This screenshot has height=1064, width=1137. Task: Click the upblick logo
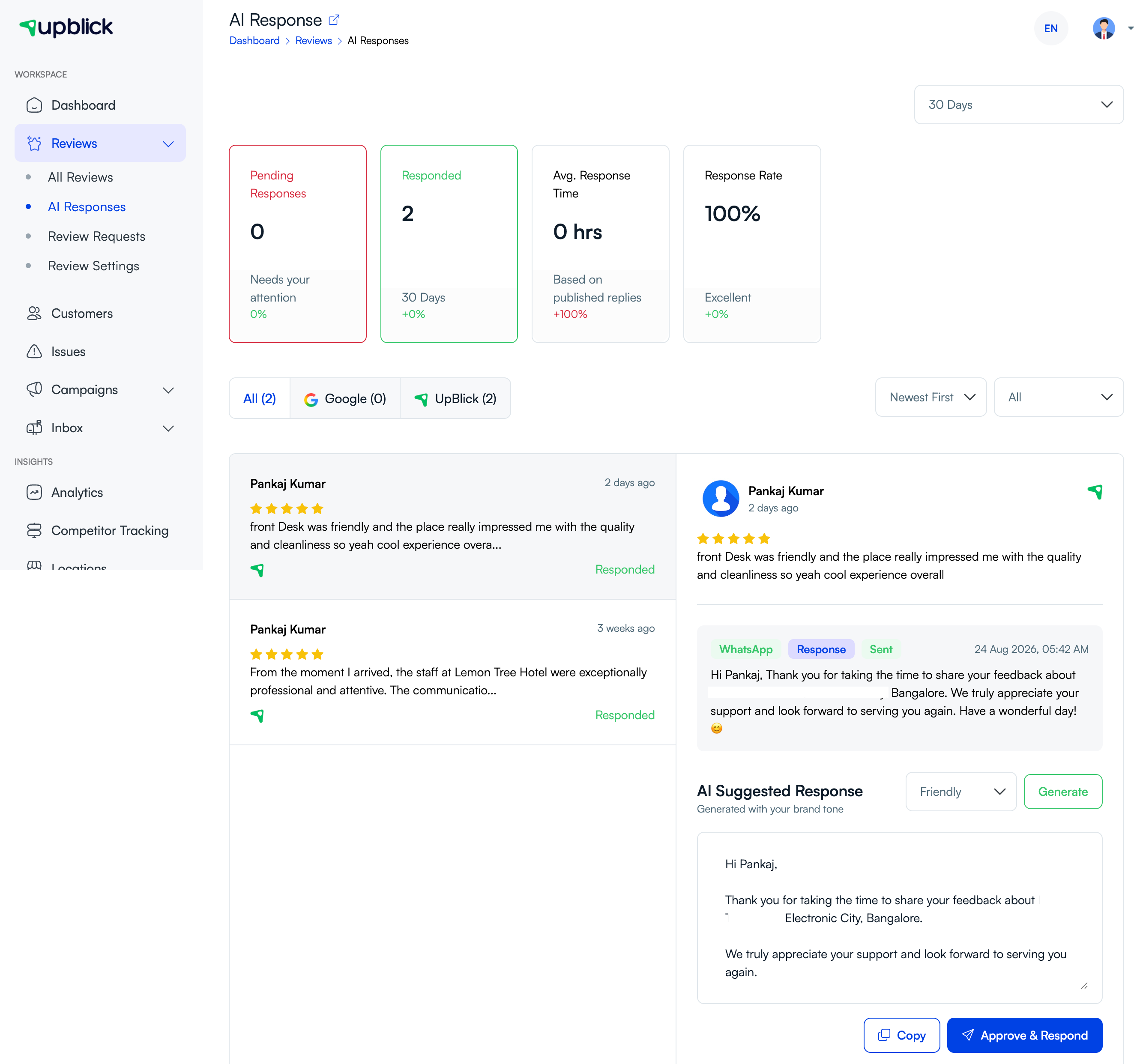(66, 27)
